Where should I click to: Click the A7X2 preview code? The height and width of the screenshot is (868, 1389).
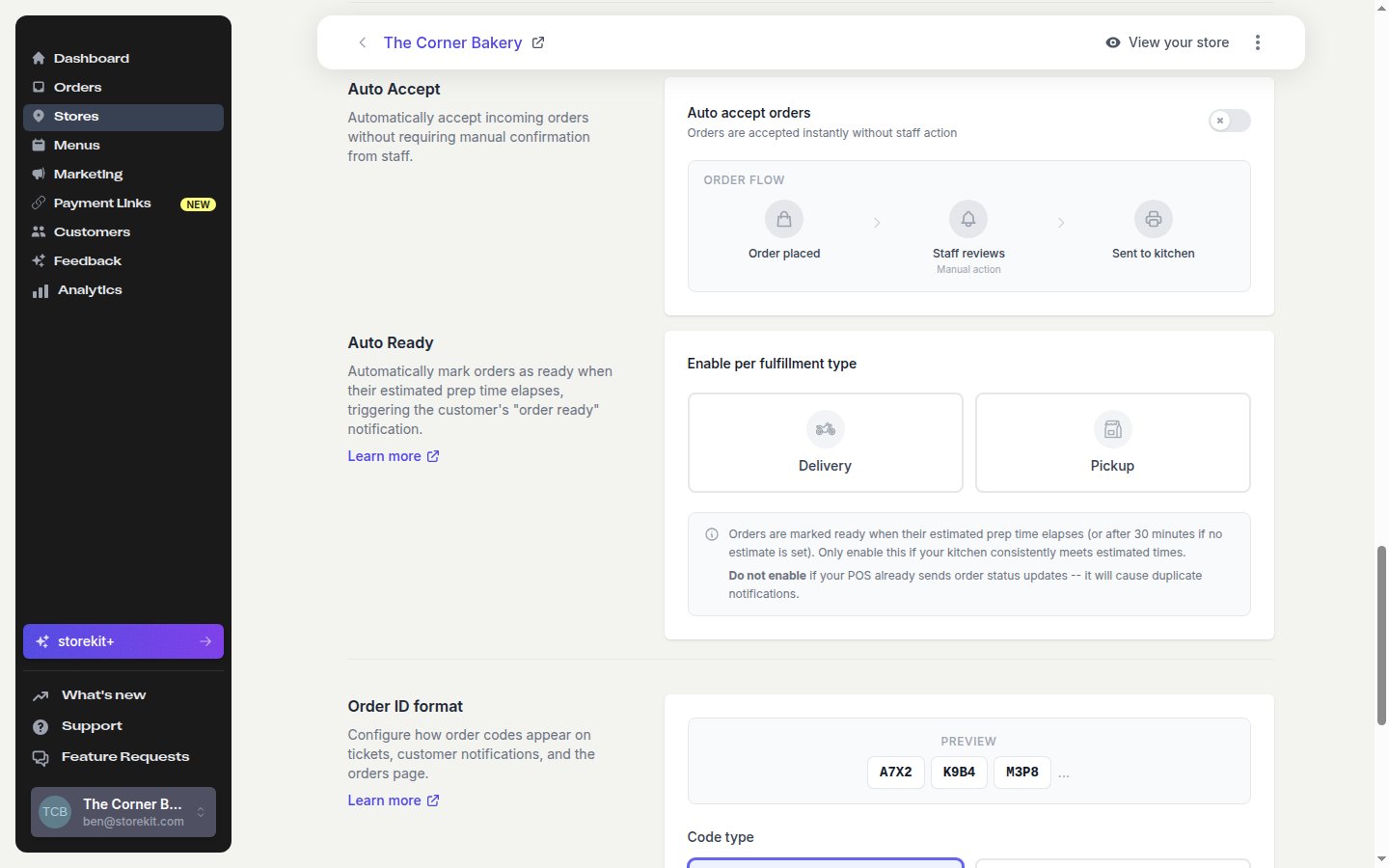(895, 773)
